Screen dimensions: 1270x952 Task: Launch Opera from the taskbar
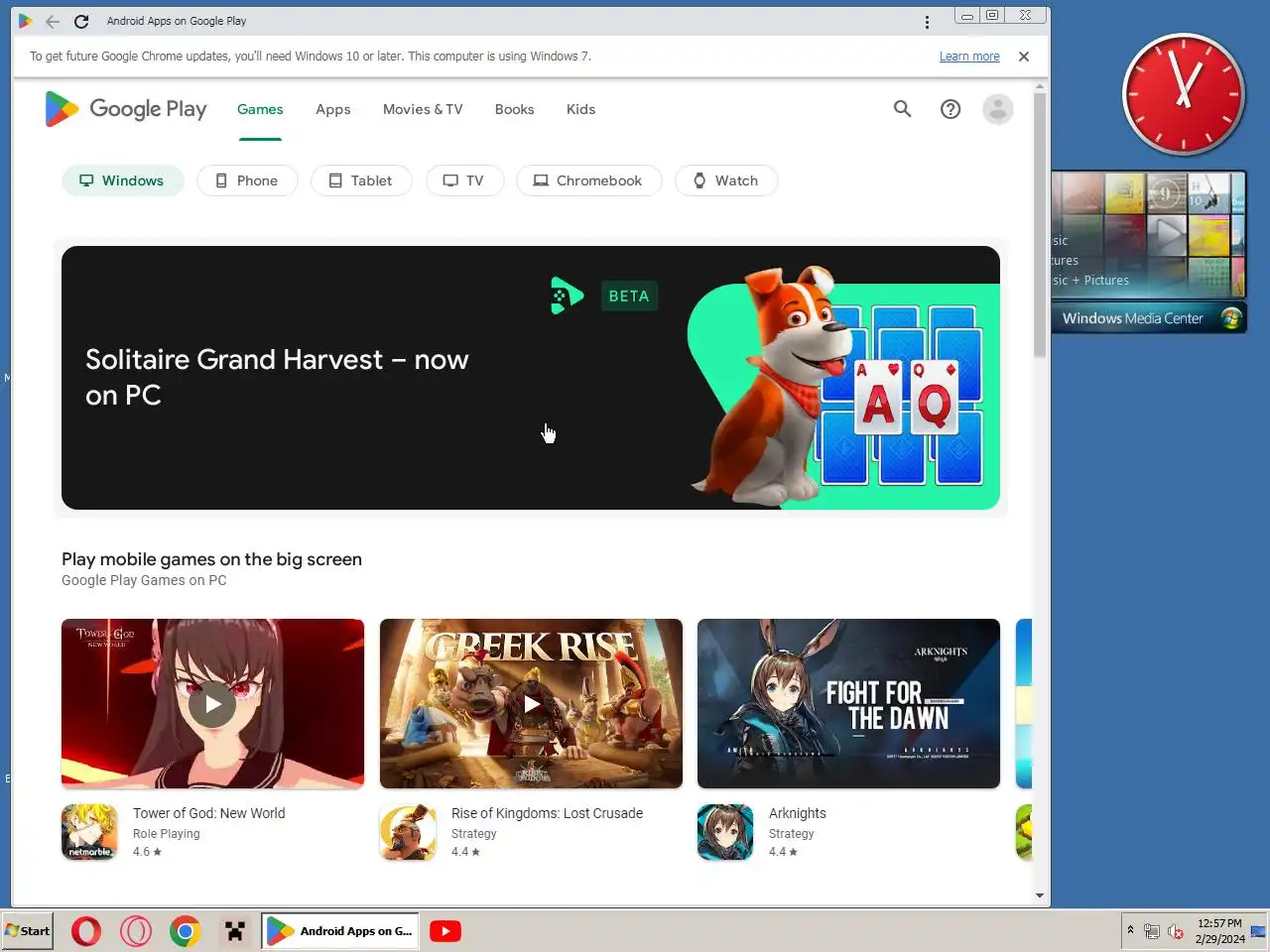[86, 931]
